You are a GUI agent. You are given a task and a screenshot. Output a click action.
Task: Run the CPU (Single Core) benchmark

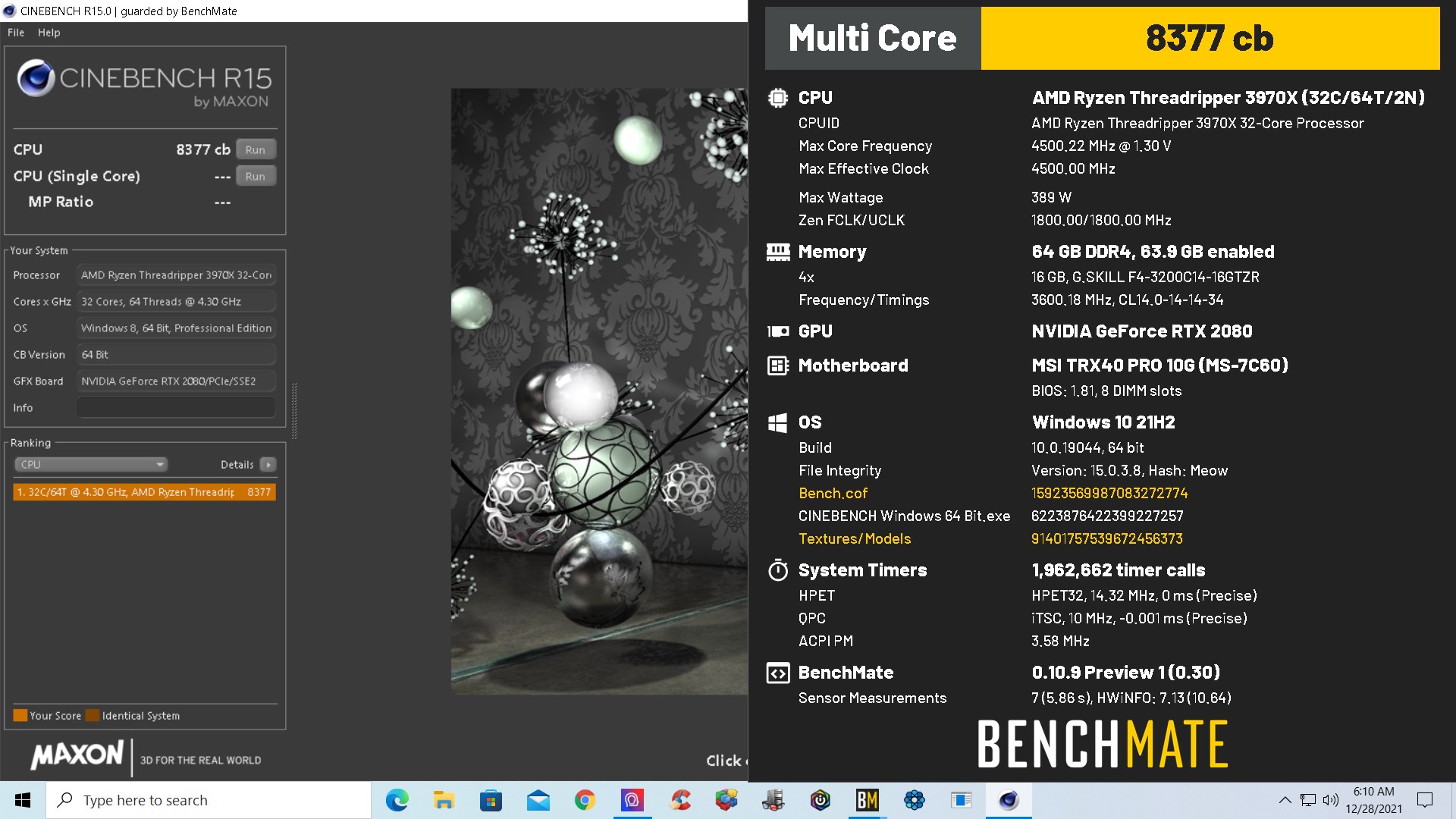point(256,176)
